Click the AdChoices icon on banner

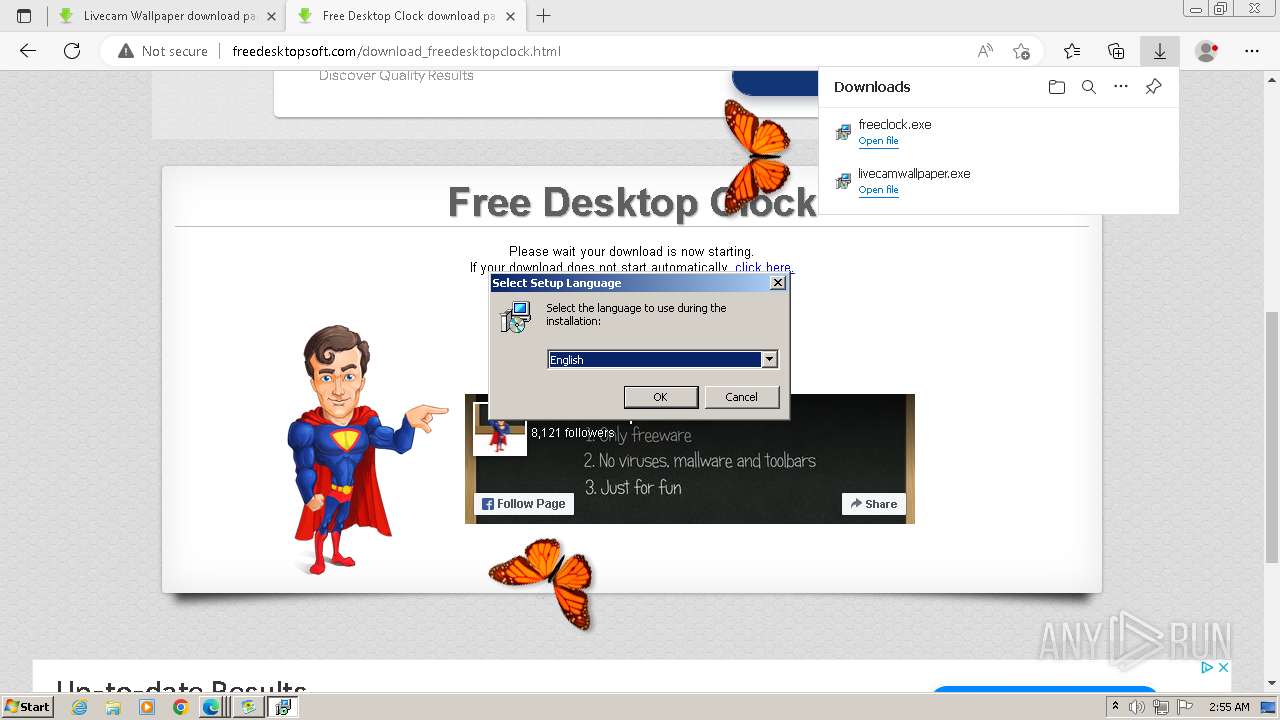pyautogui.click(x=1207, y=668)
